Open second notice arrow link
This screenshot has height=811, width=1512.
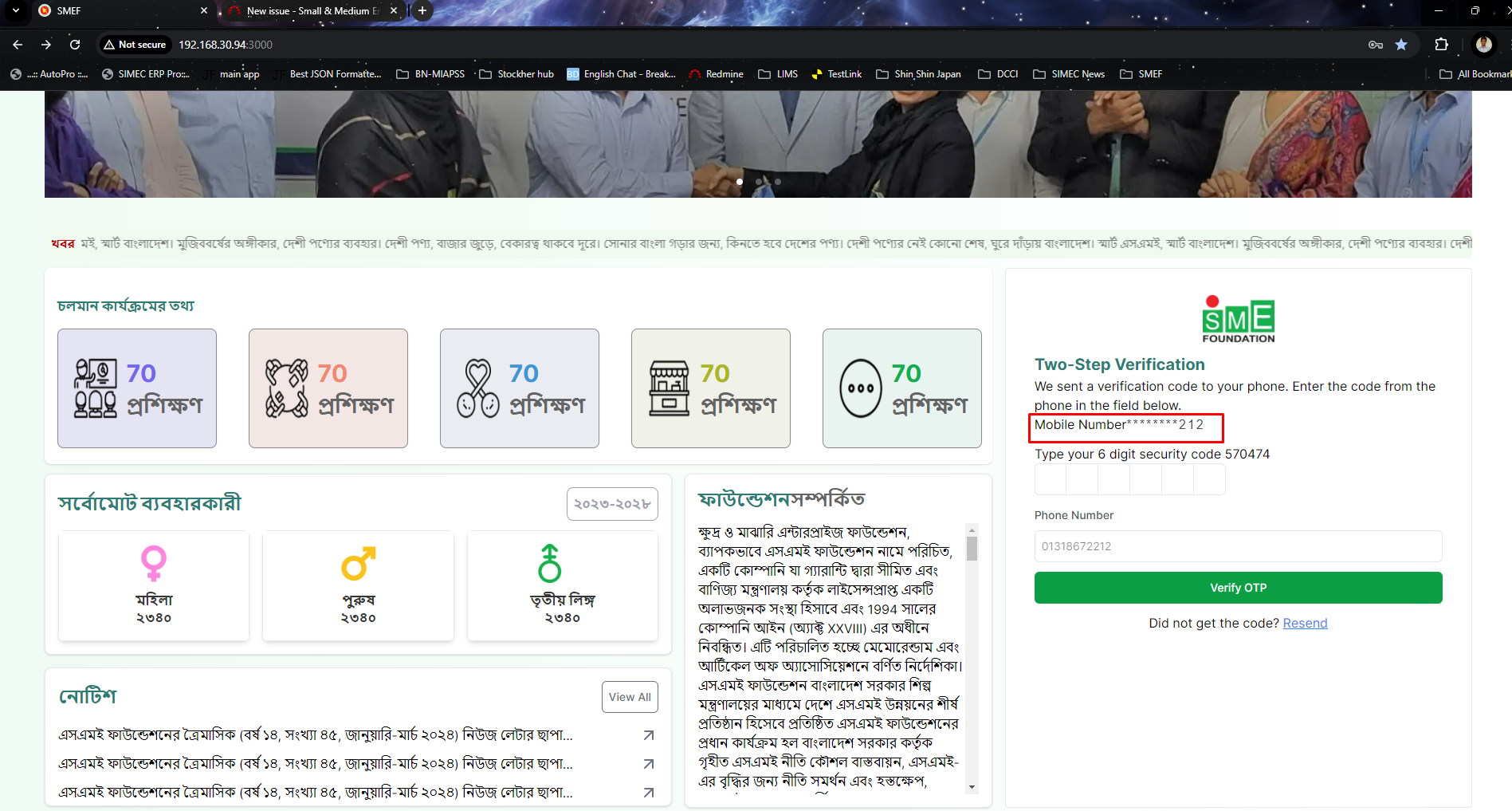649,764
